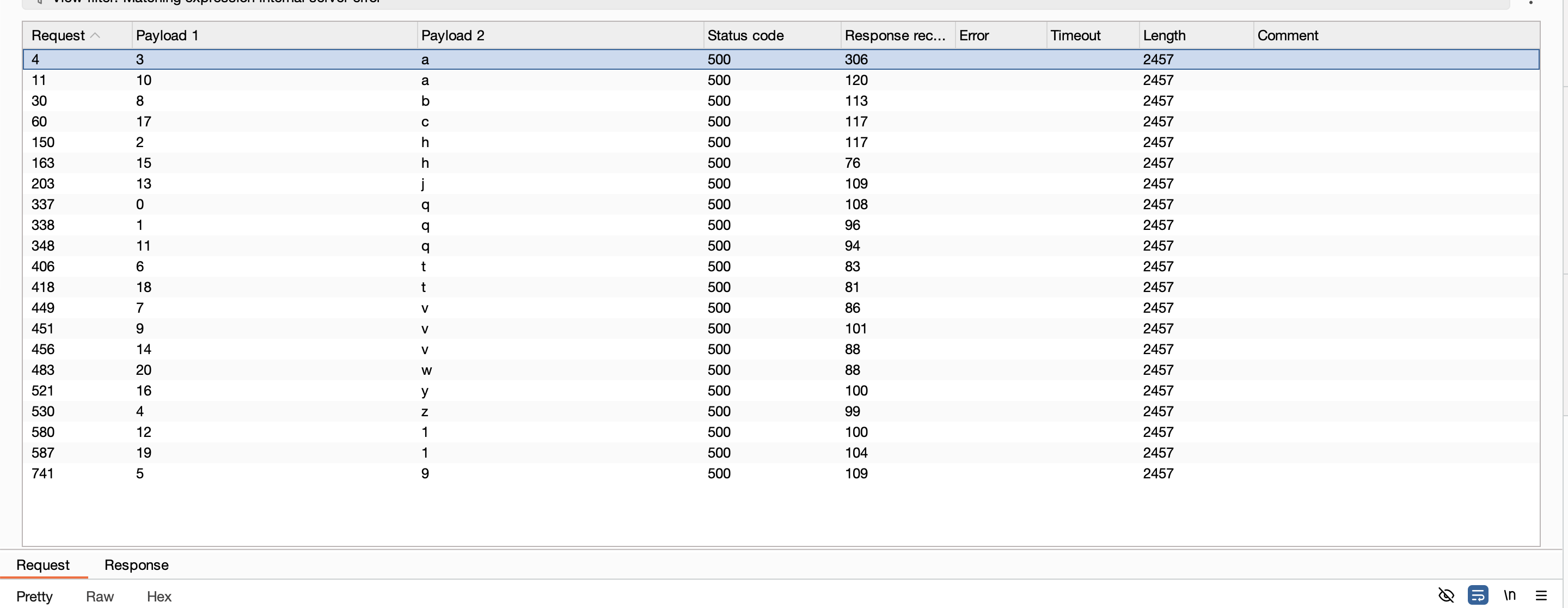
Task: Click Payload 2 value 'b' in request 30 row
Action: [425, 101]
